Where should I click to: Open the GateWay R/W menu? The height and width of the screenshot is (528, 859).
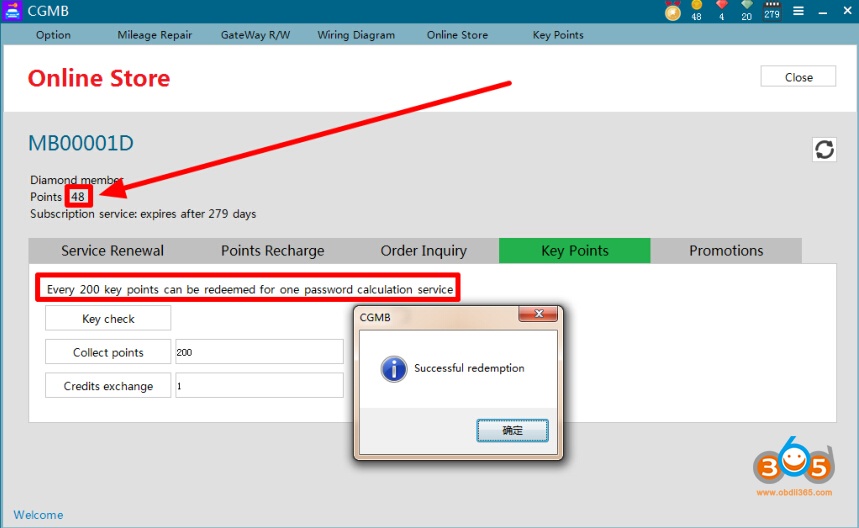255,35
